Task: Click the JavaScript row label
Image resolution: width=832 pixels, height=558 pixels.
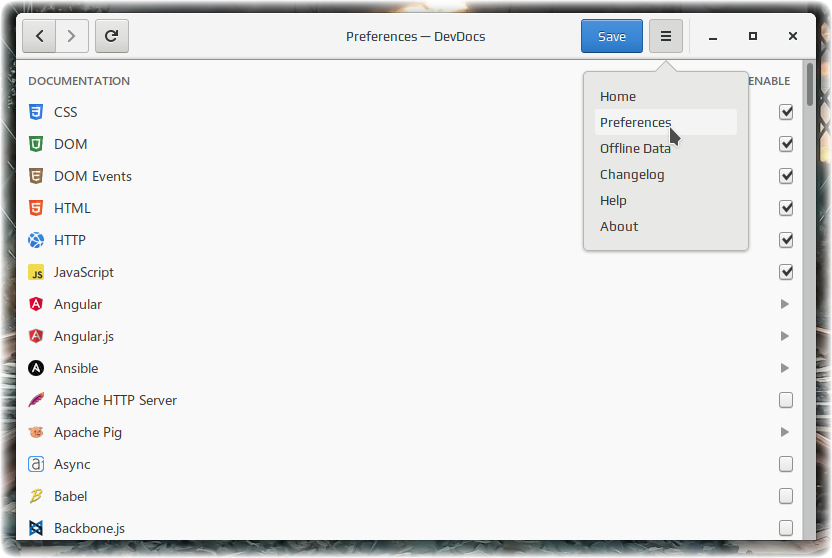Action: pyautogui.click(x=84, y=273)
